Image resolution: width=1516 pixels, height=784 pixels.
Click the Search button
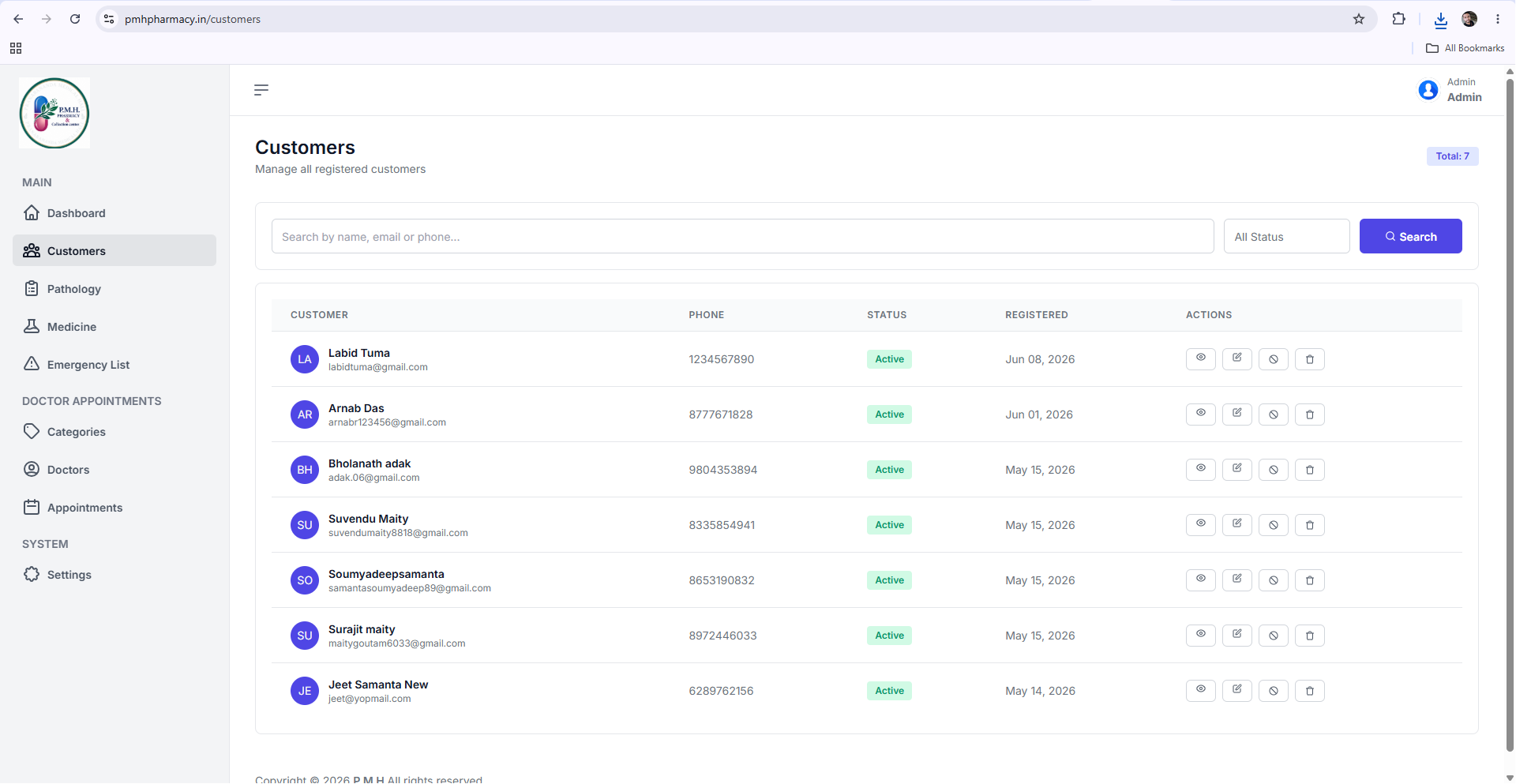click(x=1410, y=236)
